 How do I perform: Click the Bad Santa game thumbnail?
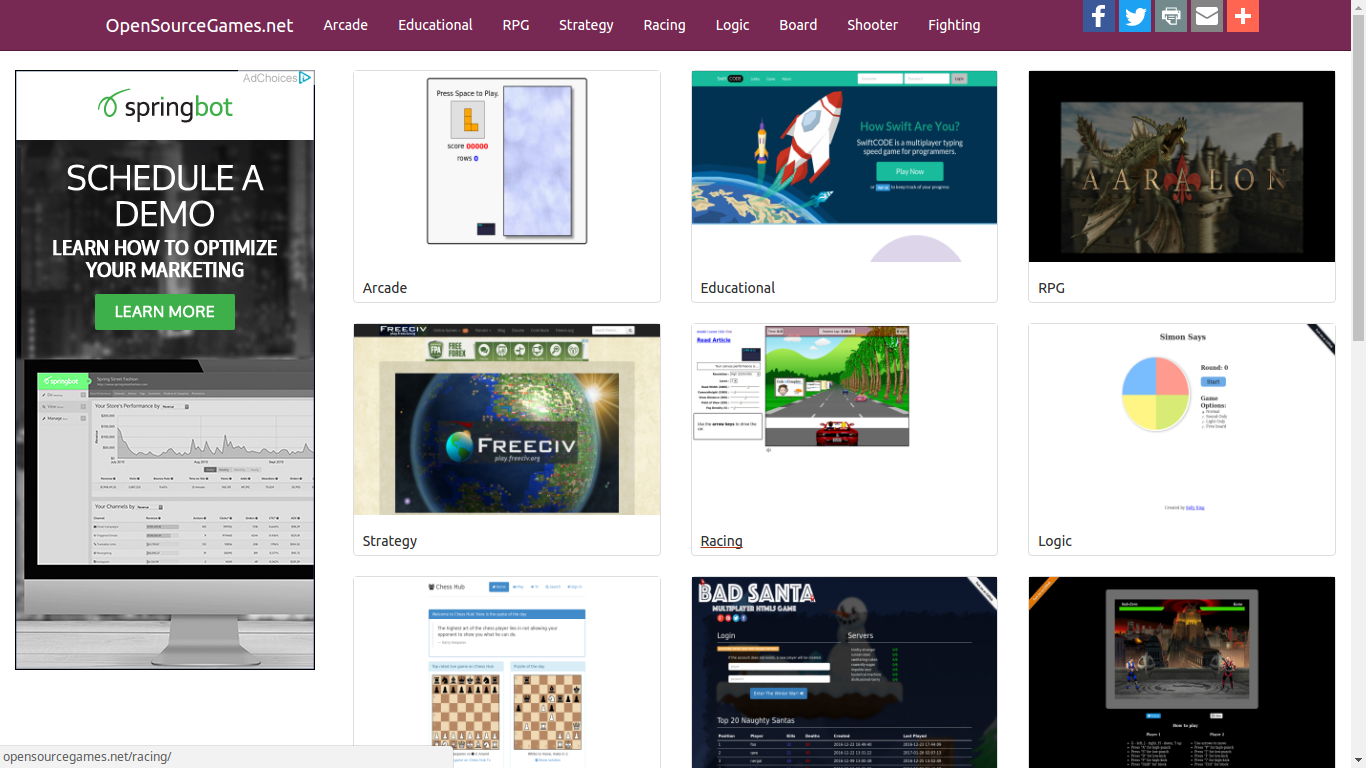(x=844, y=672)
